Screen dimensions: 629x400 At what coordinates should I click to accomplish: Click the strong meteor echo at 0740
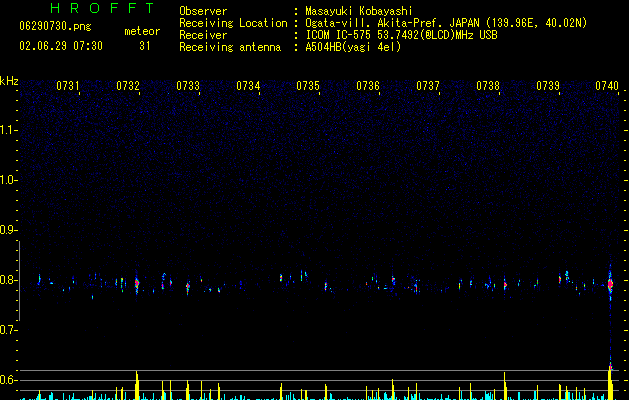[610, 284]
